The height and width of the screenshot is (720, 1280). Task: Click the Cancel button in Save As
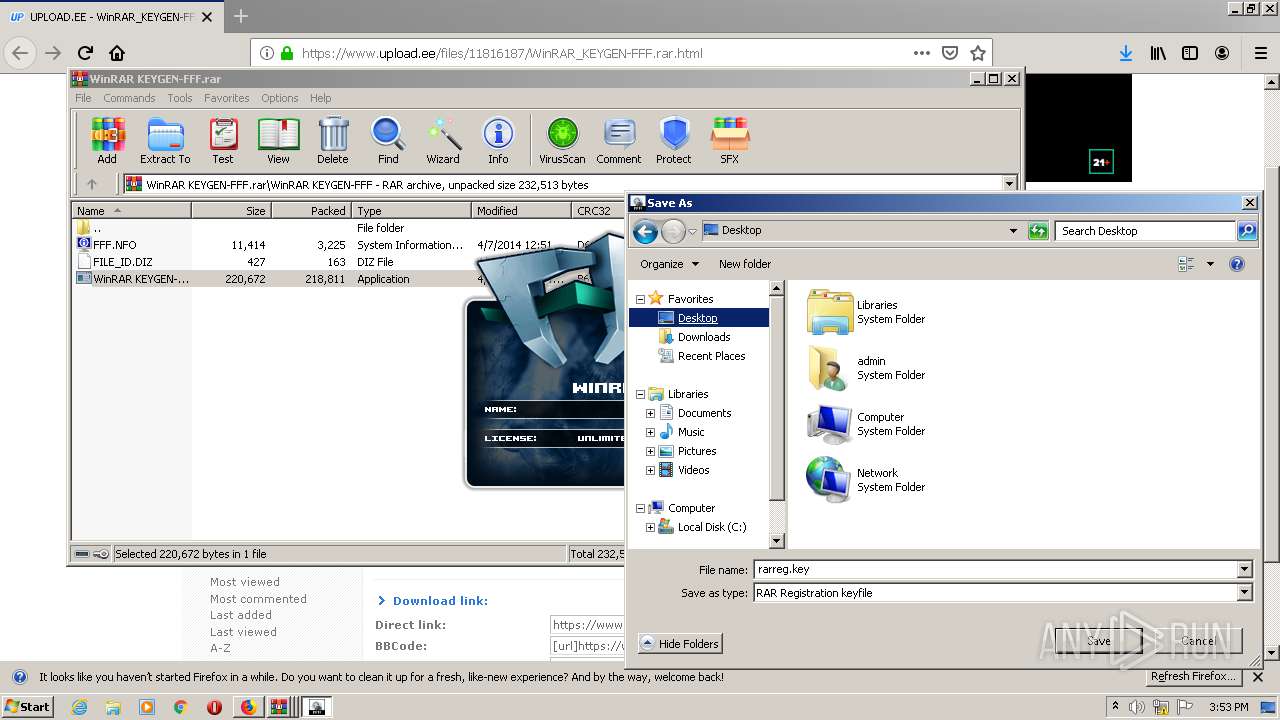pos(1198,641)
